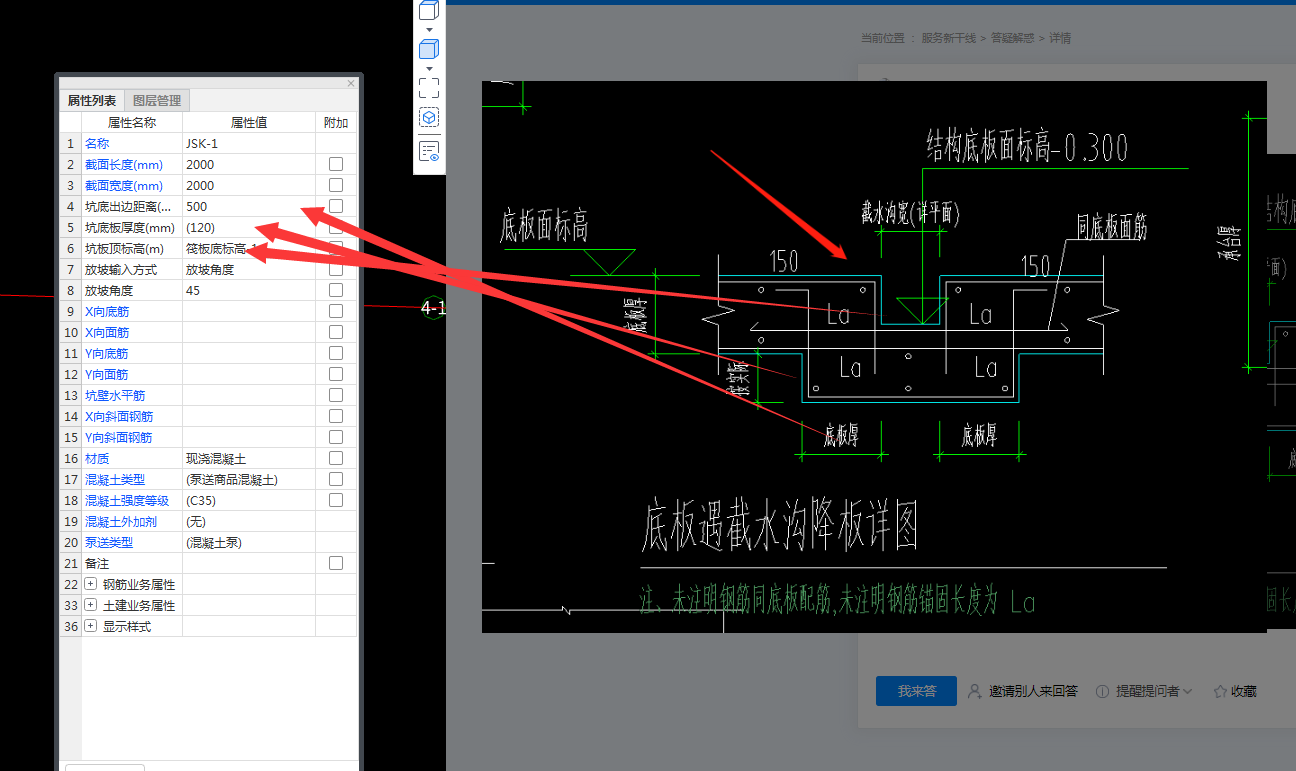Tick the 附加 checkbox for Y向底筋
Screen dimensions: 1296x771
pos(336,353)
